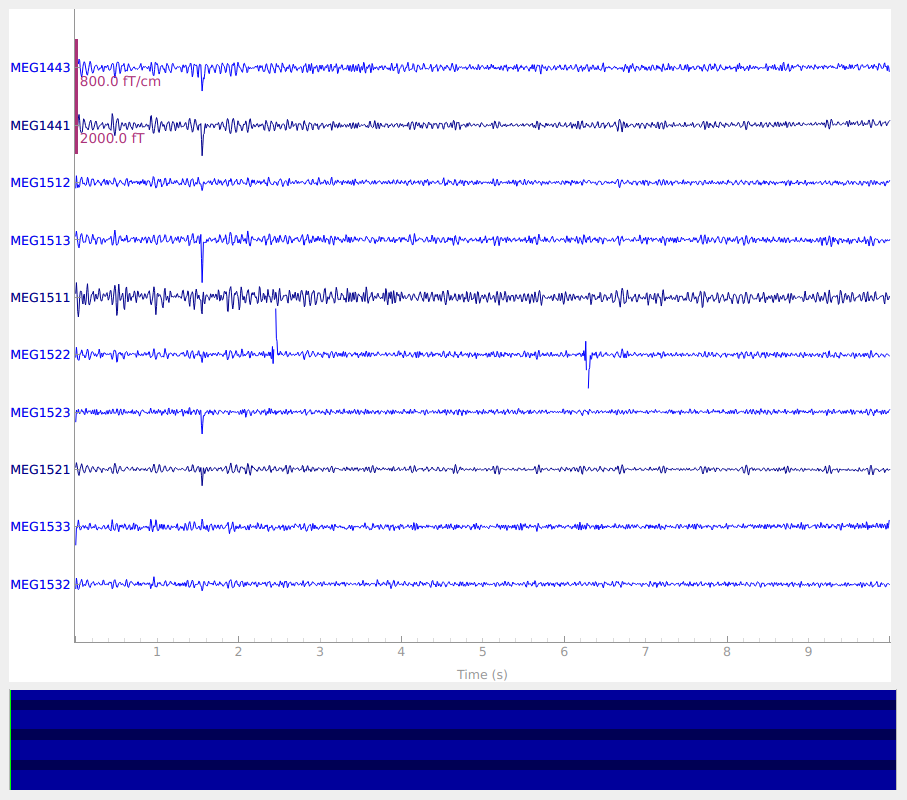Screen dimensions: 907x800
Task: Click the MEG1522 channel label
Action: click(x=40, y=355)
